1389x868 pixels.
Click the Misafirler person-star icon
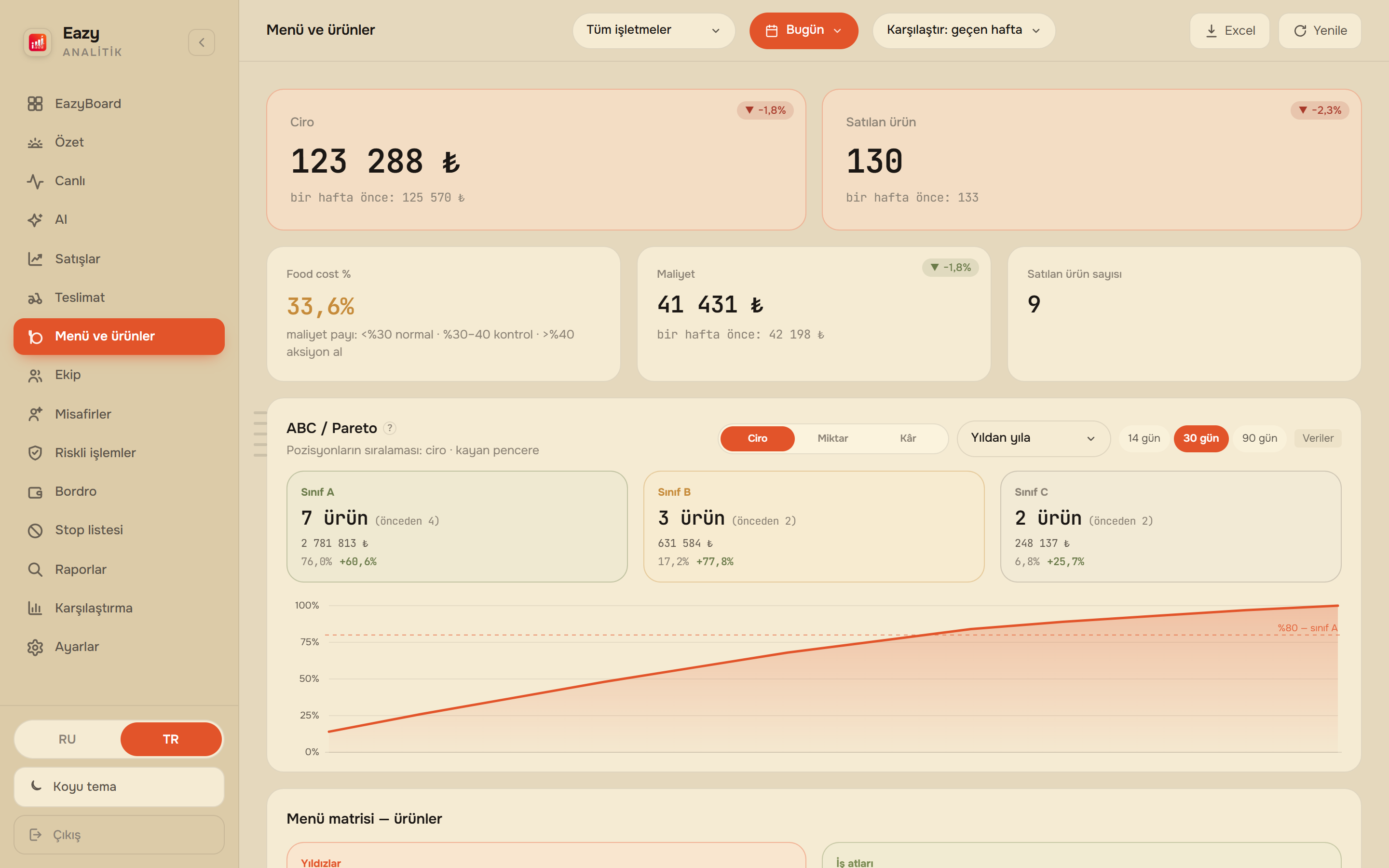(35, 414)
